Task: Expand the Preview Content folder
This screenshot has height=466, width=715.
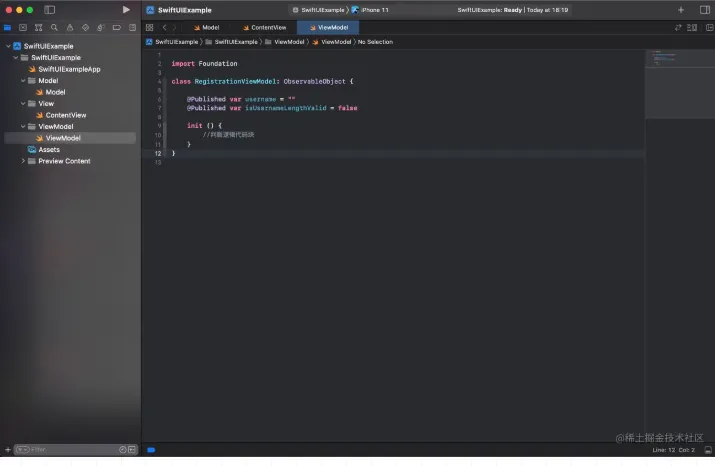Action: 23,161
